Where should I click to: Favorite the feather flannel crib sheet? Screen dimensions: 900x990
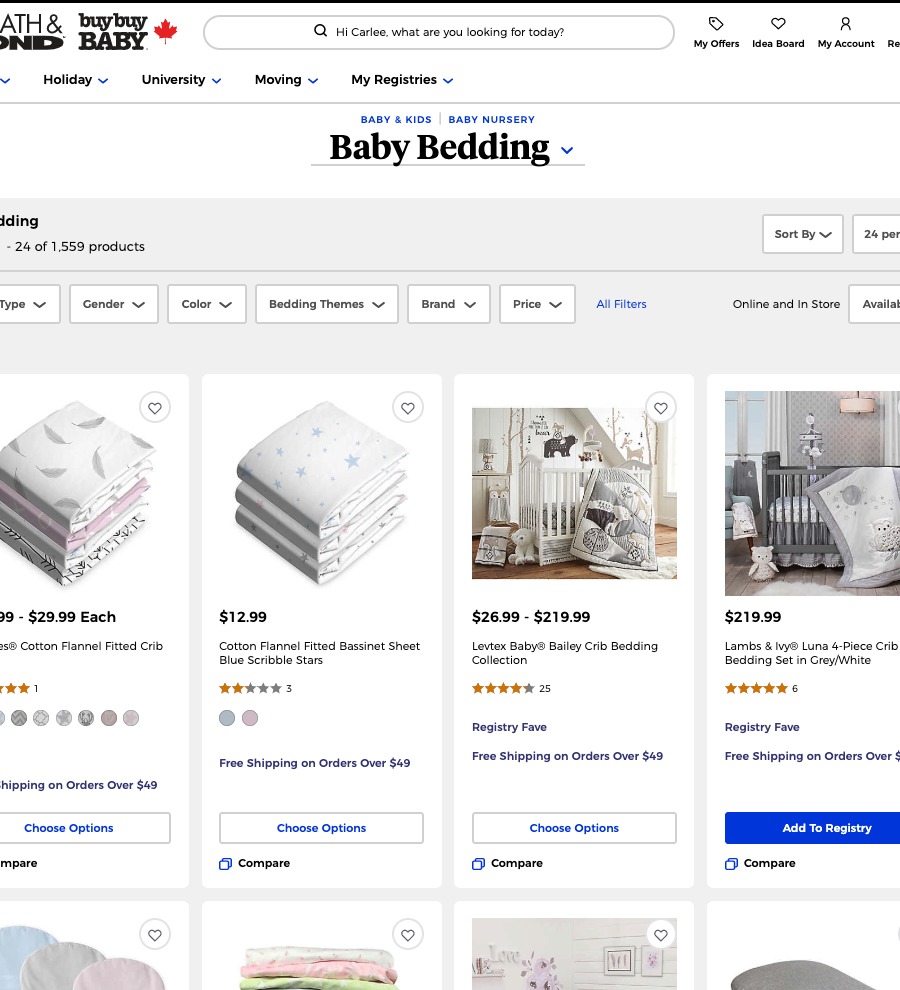pos(155,409)
